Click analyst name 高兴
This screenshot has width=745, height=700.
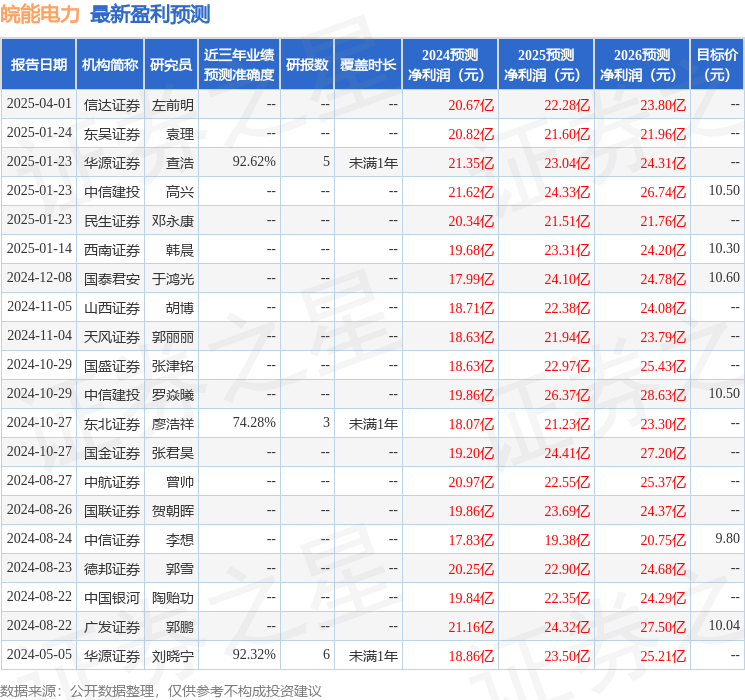coord(180,192)
